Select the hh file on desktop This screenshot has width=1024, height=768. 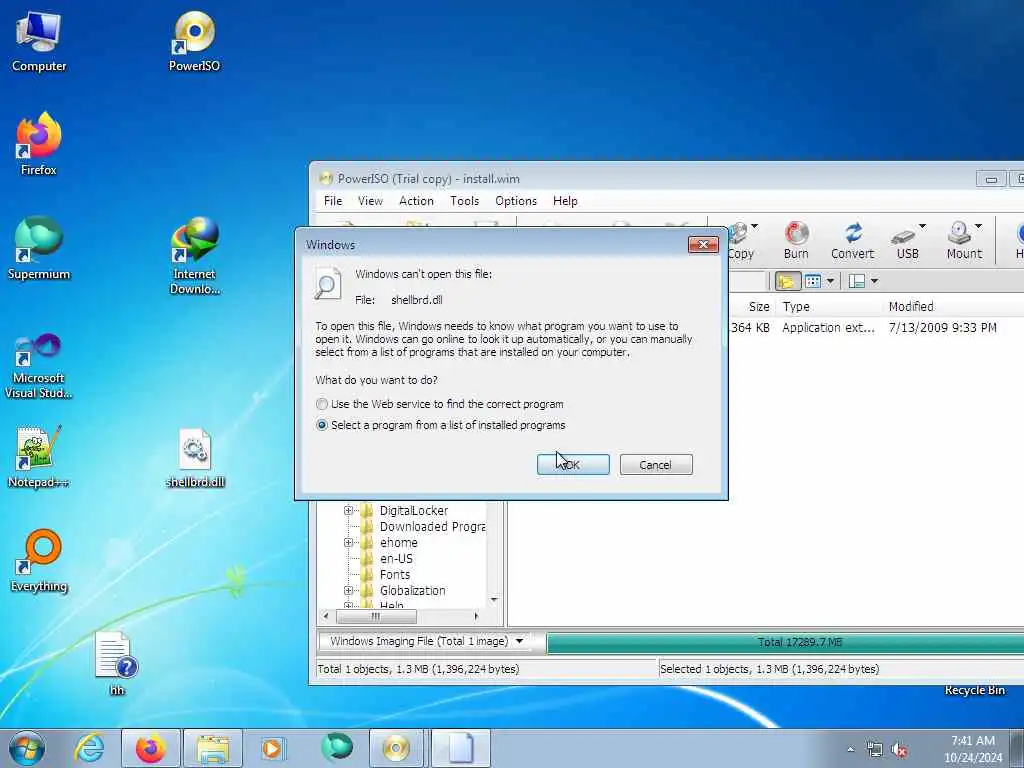pos(116,663)
